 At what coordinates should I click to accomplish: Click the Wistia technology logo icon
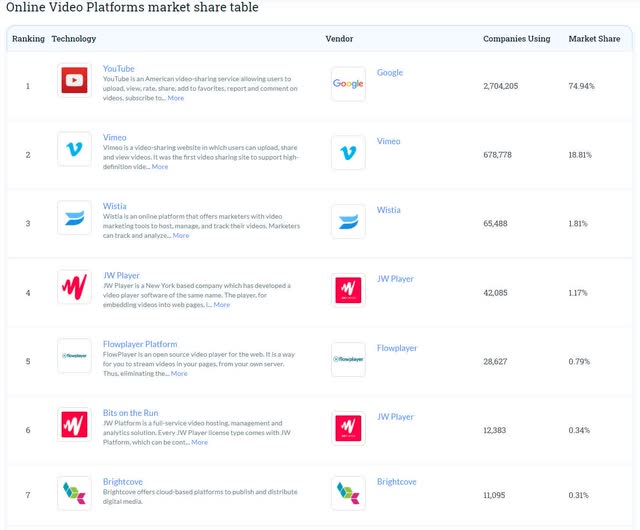74,218
